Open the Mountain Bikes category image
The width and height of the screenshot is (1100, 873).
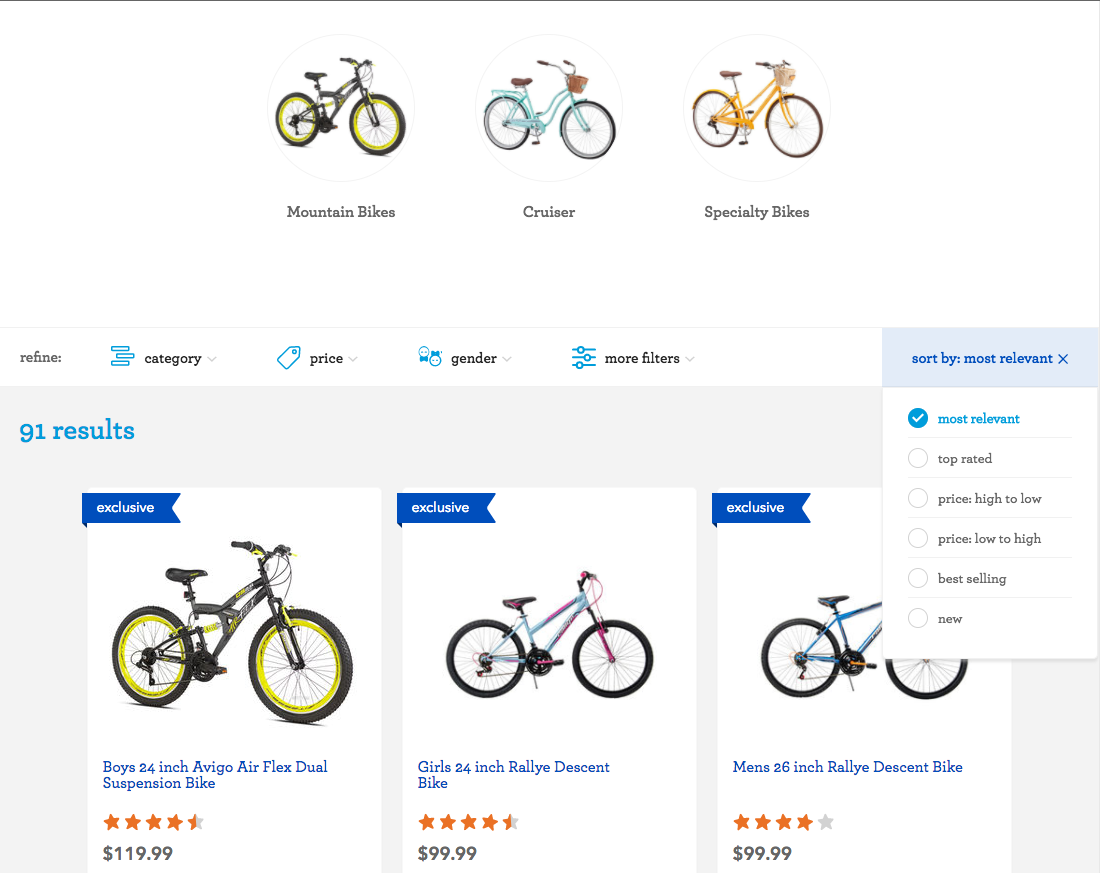click(x=341, y=108)
